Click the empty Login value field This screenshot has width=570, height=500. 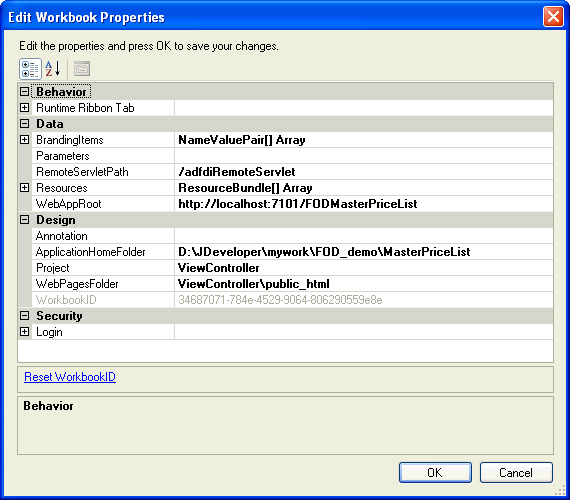(364, 332)
